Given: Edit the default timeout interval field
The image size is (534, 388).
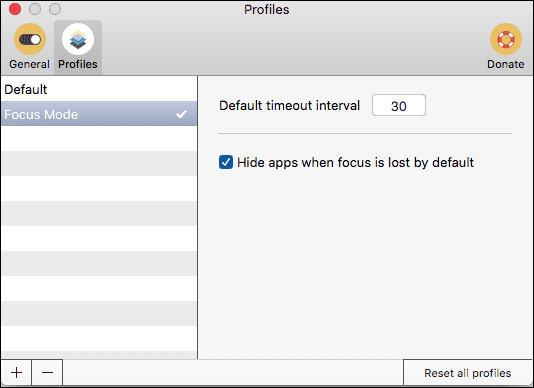Looking at the screenshot, I should click(x=398, y=105).
